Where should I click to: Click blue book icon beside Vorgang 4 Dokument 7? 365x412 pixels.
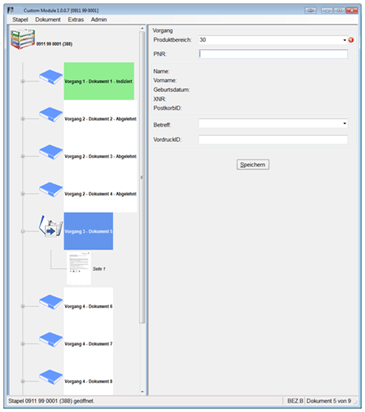[x=51, y=340]
